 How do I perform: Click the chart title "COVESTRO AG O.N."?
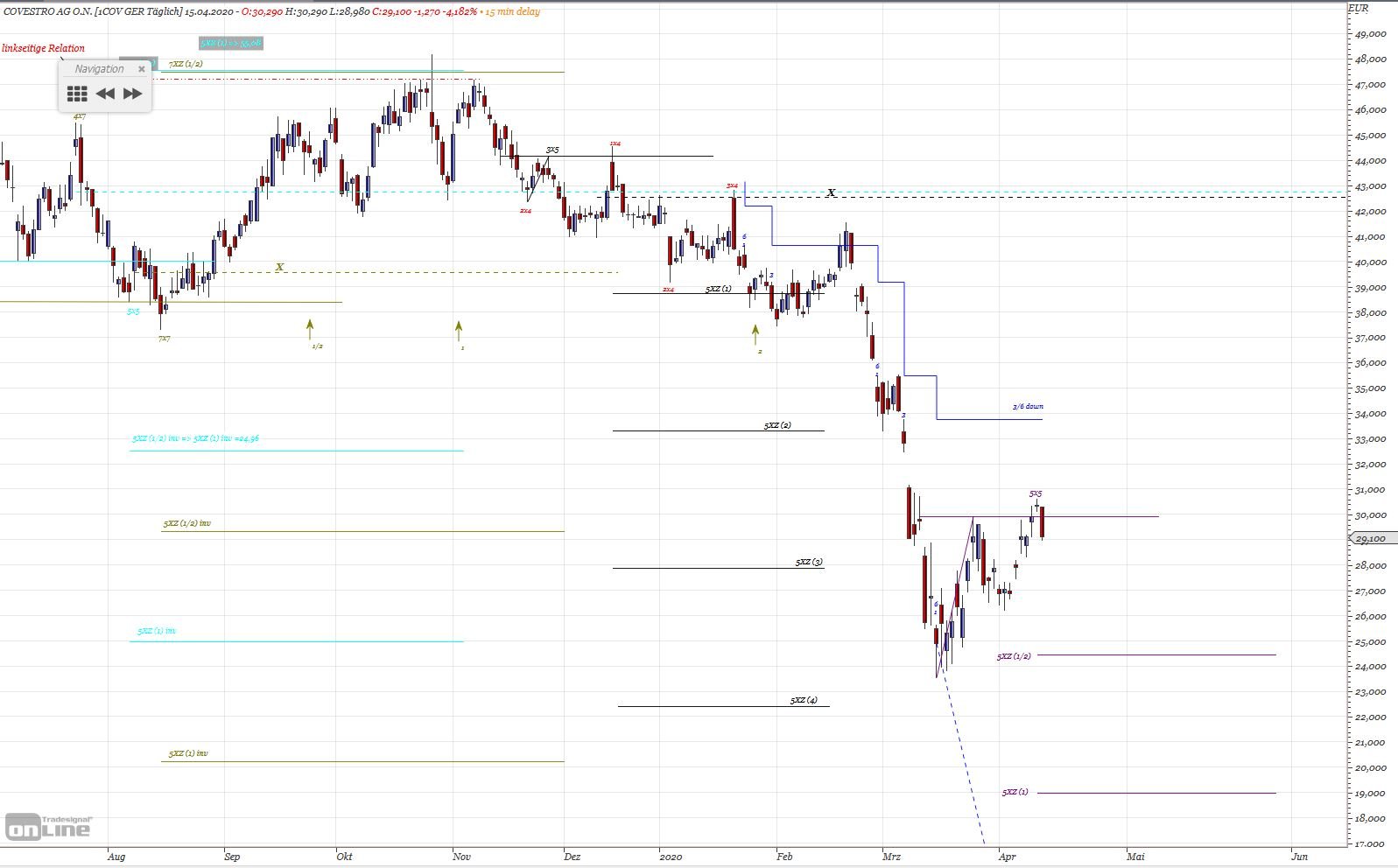(46, 11)
